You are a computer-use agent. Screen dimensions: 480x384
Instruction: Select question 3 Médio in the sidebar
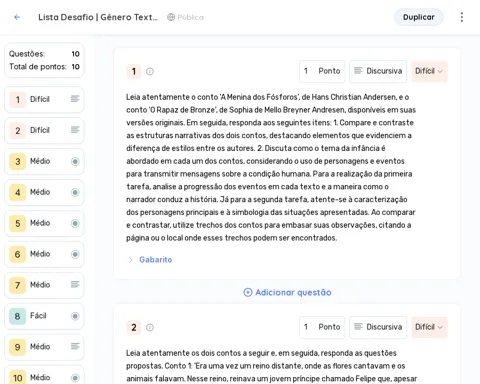44,161
